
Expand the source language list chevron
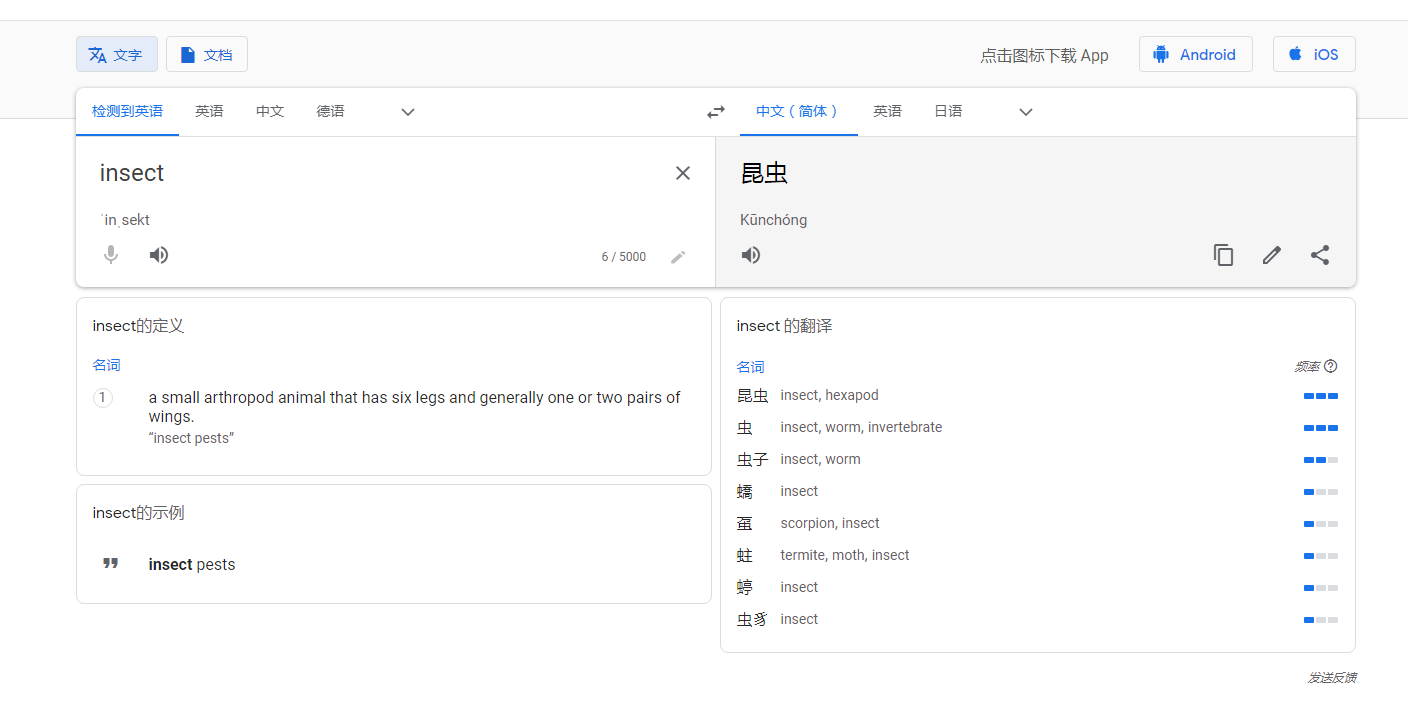(x=408, y=112)
